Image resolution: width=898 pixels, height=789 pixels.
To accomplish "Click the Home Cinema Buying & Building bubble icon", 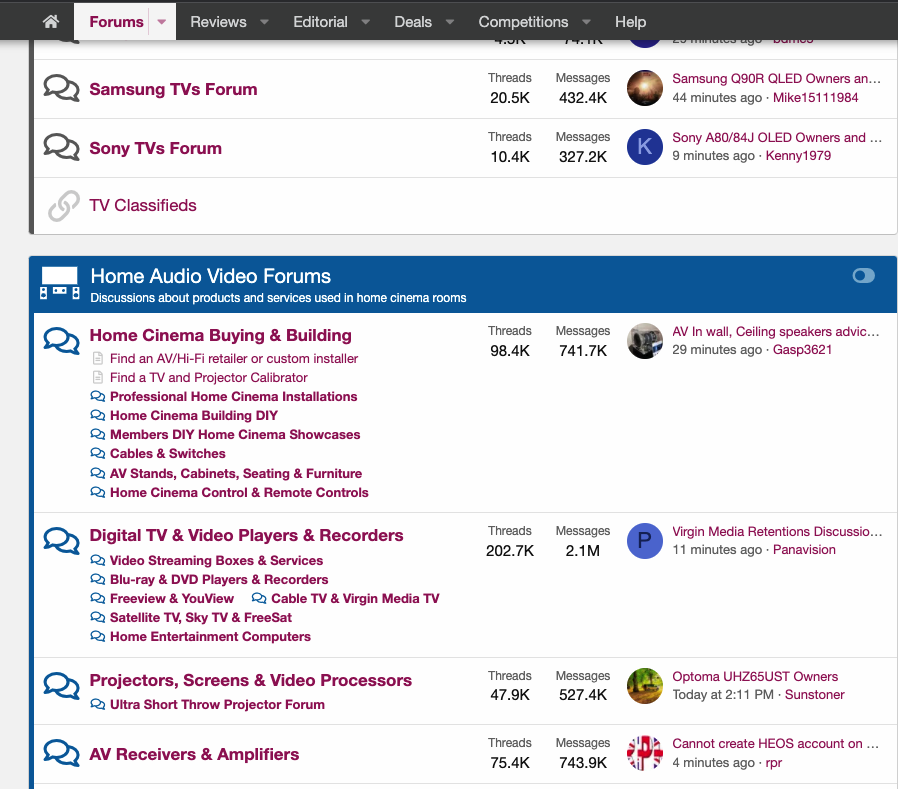I will (62, 341).
